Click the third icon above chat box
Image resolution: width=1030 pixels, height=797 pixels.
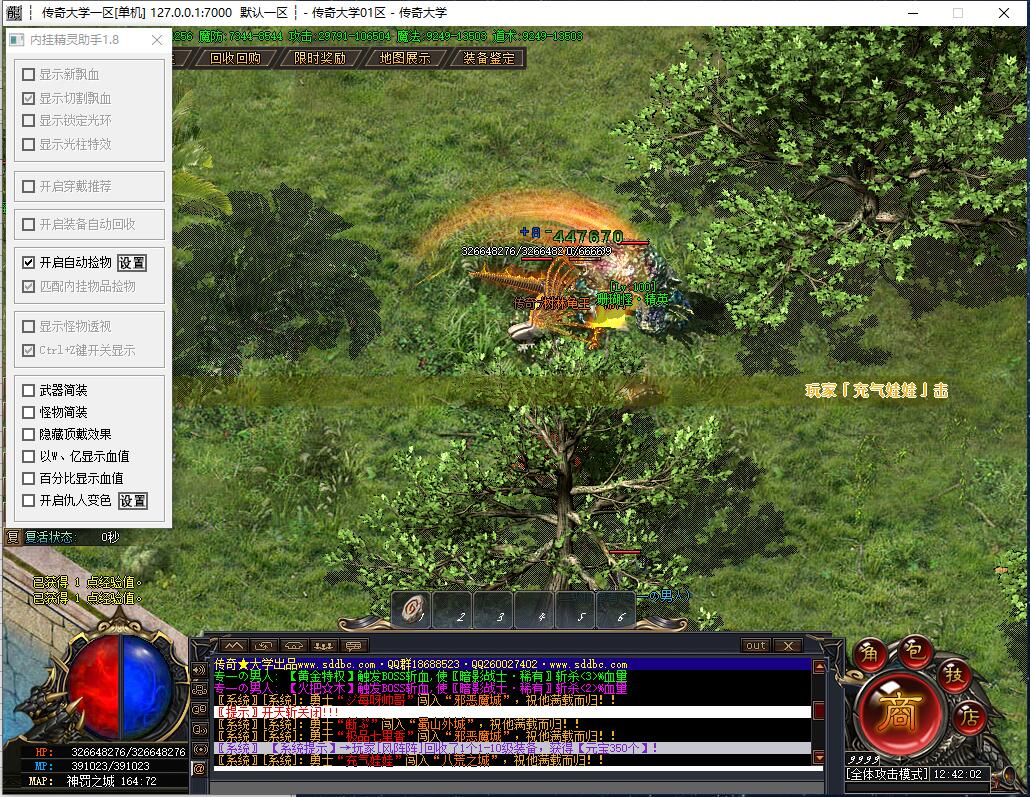[x=294, y=646]
